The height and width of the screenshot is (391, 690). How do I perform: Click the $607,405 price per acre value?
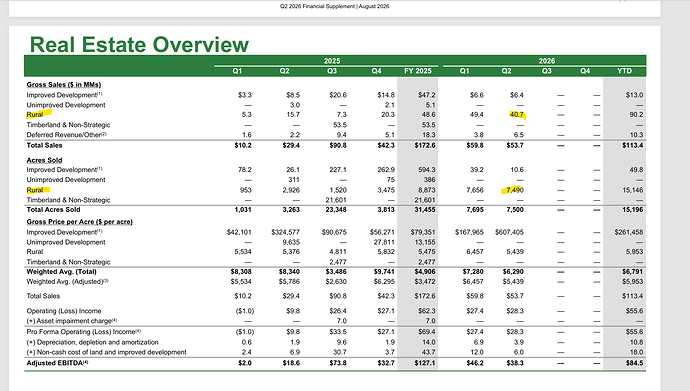[x=509, y=232]
